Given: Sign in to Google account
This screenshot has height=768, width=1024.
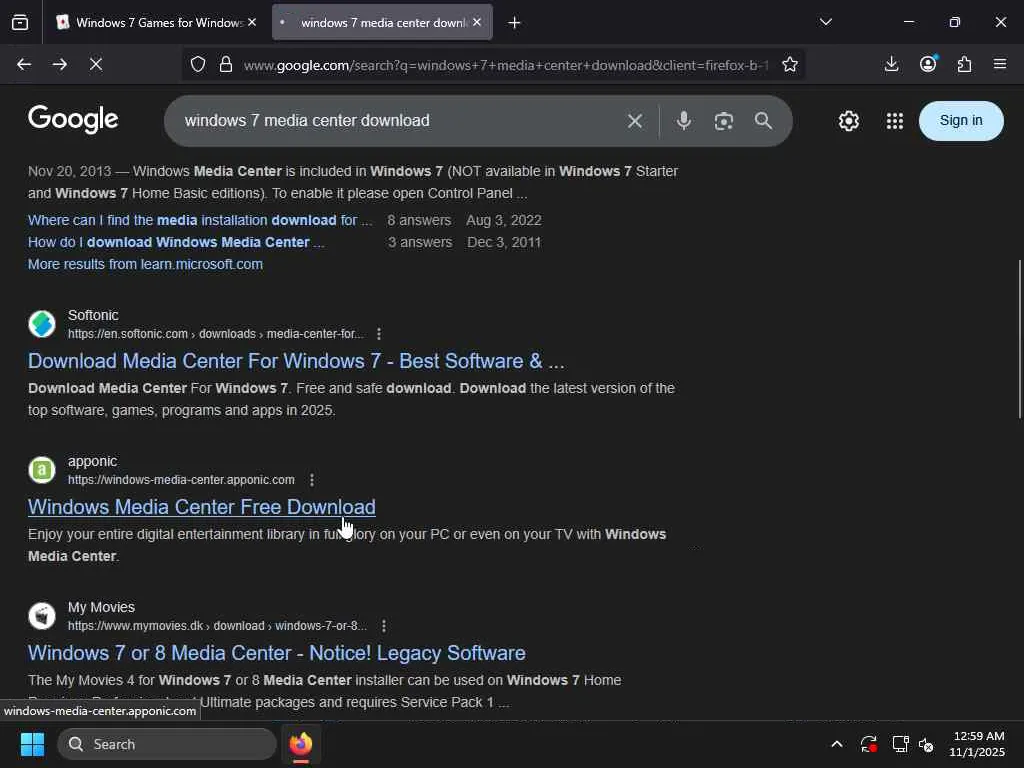Looking at the screenshot, I should tap(961, 121).
